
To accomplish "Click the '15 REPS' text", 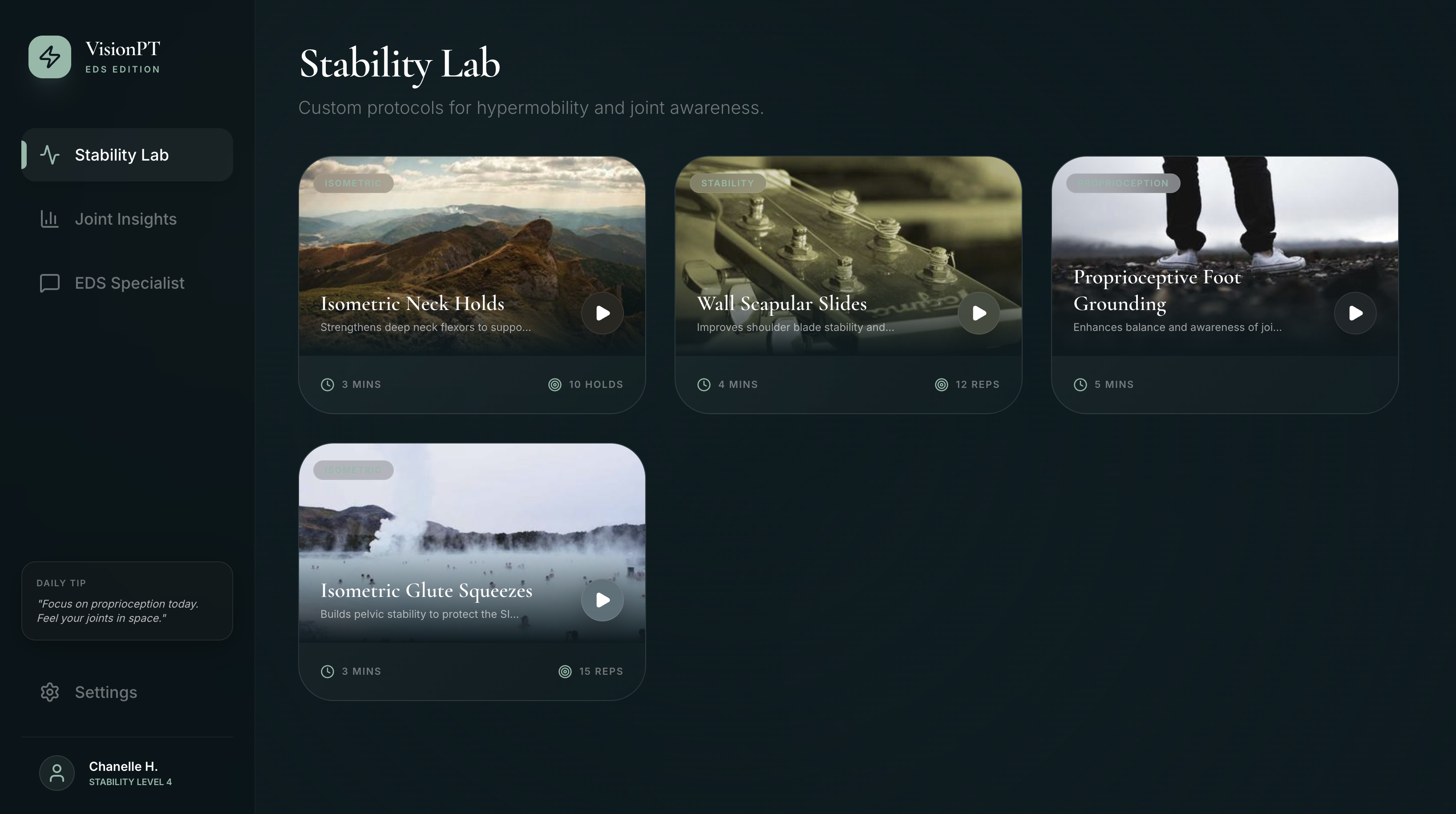I will [x=601, y=672].
